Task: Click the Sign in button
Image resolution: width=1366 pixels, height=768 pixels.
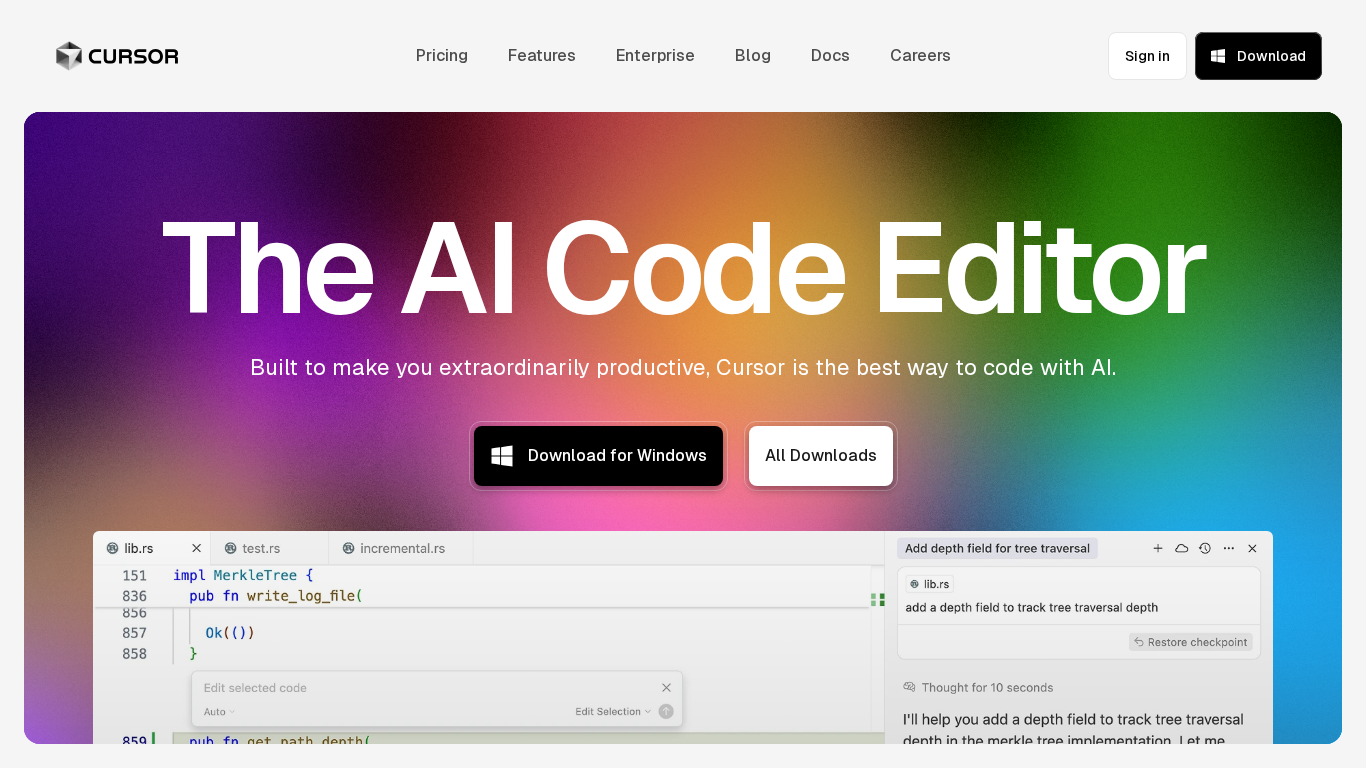Action: [1147, 56]
